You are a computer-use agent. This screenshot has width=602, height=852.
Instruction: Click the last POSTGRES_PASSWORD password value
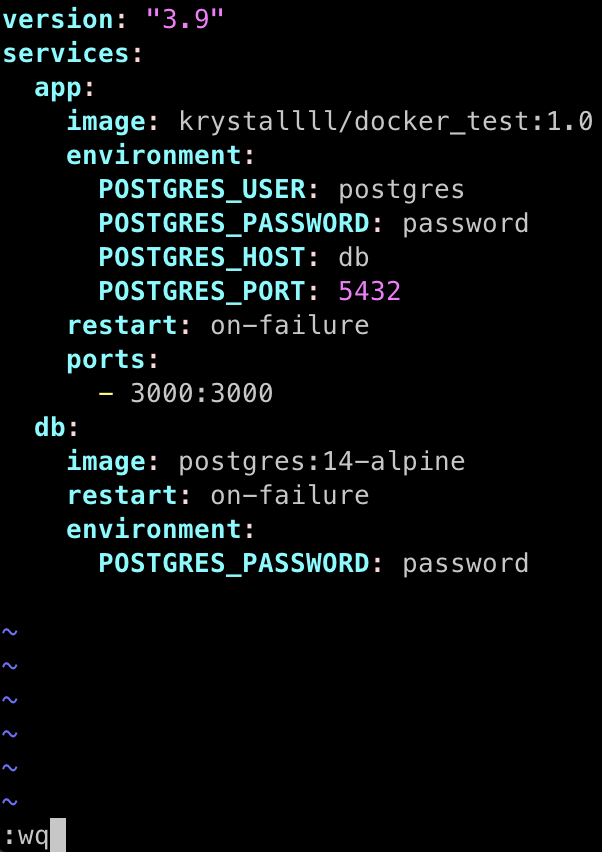tap(466, 563)
